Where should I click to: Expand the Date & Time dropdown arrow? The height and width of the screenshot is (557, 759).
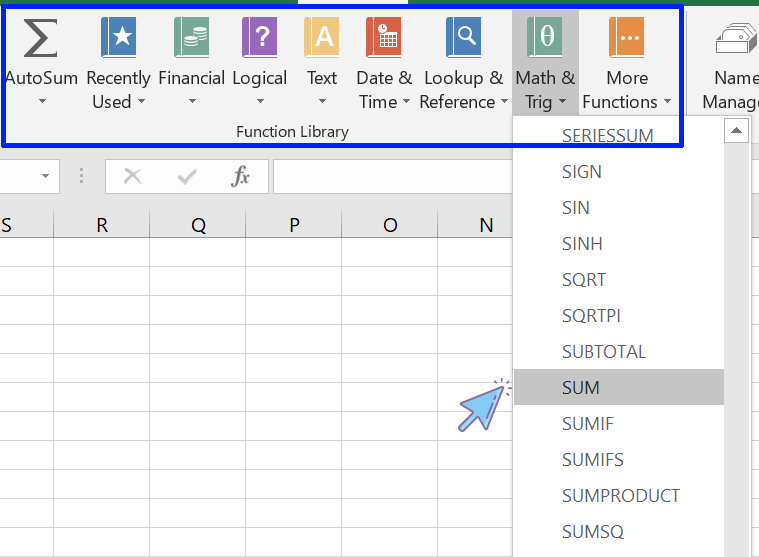tap(406, 101)
